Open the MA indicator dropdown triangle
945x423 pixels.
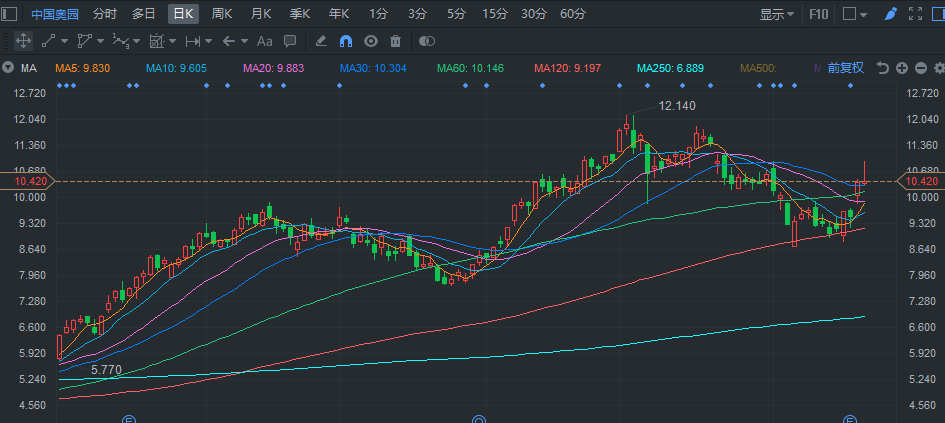[x=8, y=68]
